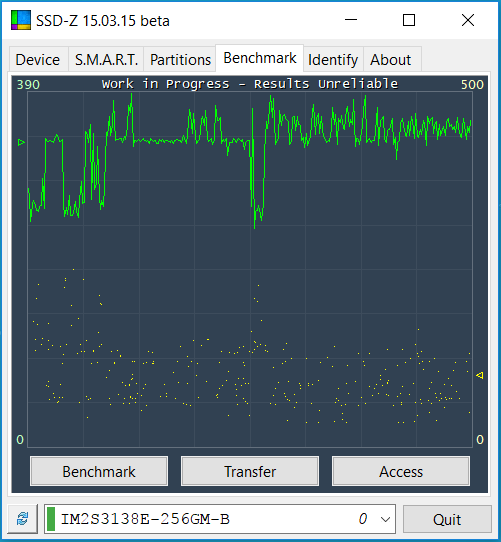Click the green drive status indicator
Viewport: 501px width, 542px height.
pos(51,519)
